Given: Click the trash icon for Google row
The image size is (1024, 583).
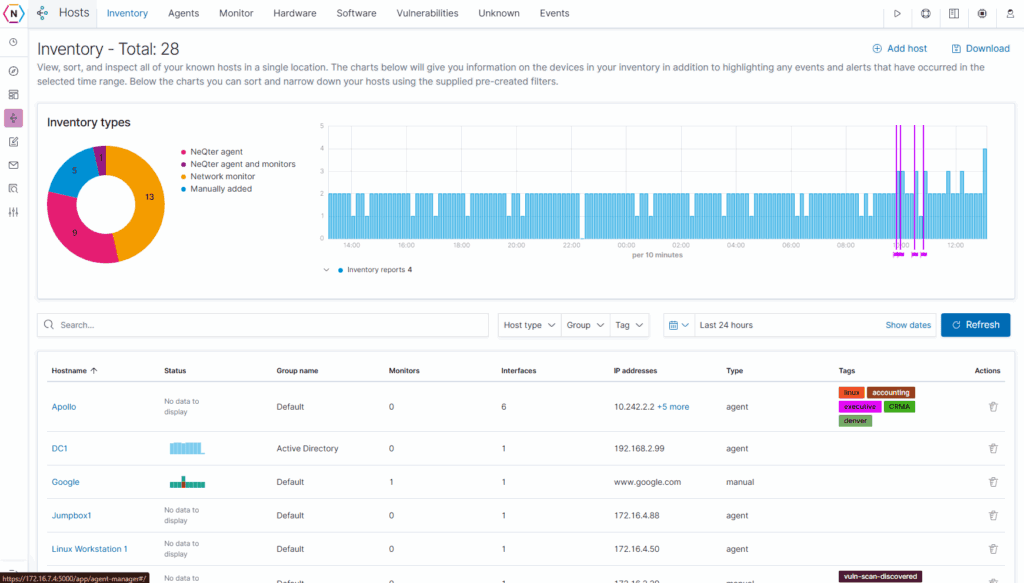Looking at the screenshot, I should click(993, 482).
